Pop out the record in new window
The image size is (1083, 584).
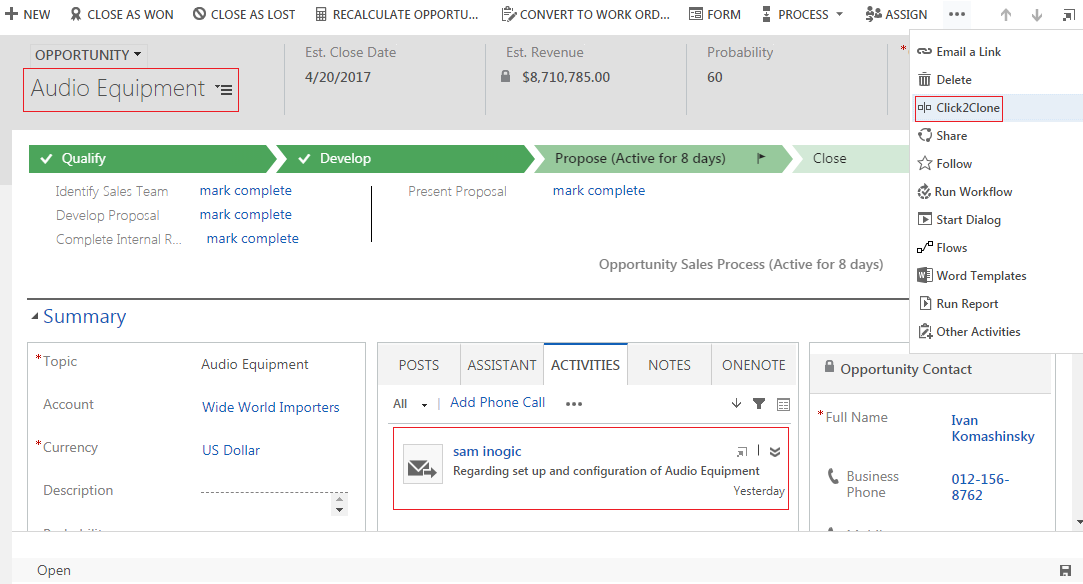[1068, 15]
